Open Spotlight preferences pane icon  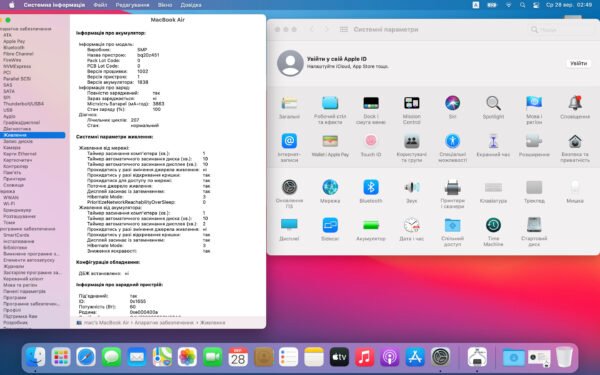(x=493, y=103)
